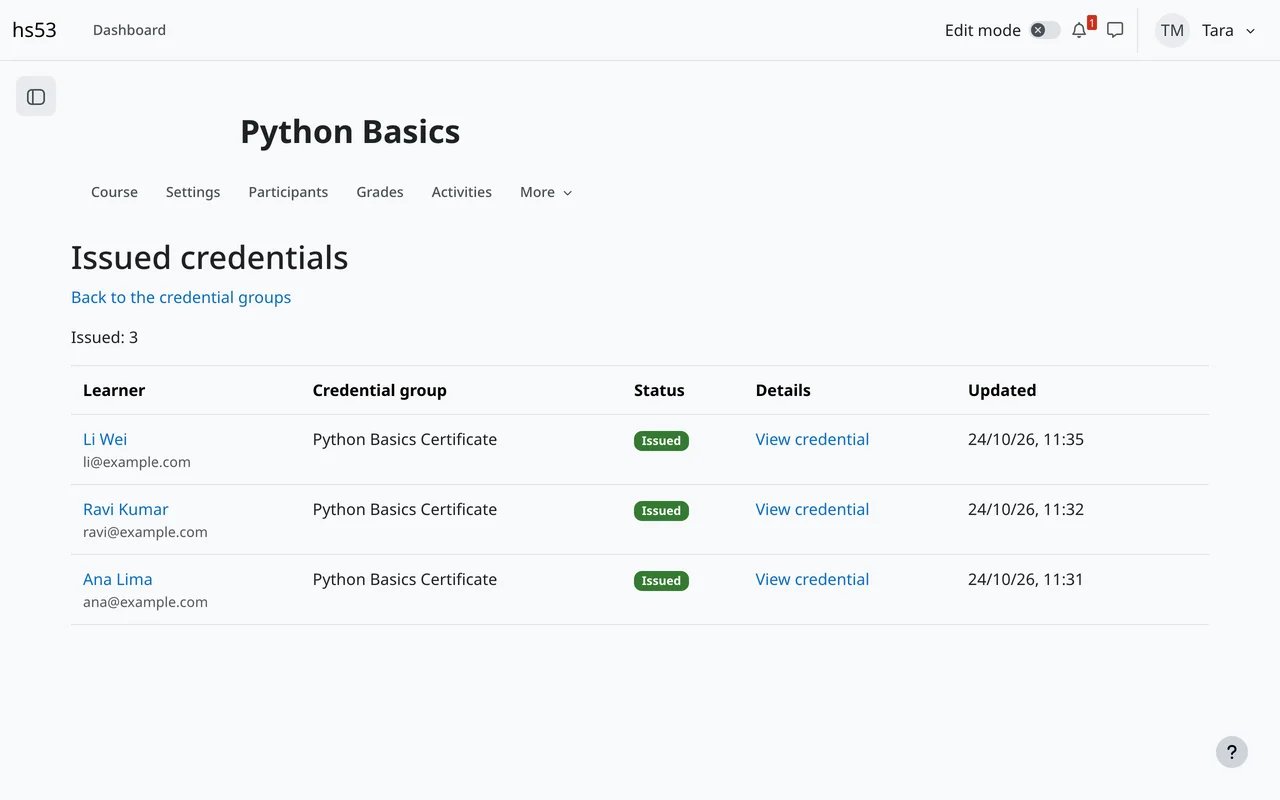
Task: Click Python Basics Certificate in Li Wei's row
Action: point(405,439)
